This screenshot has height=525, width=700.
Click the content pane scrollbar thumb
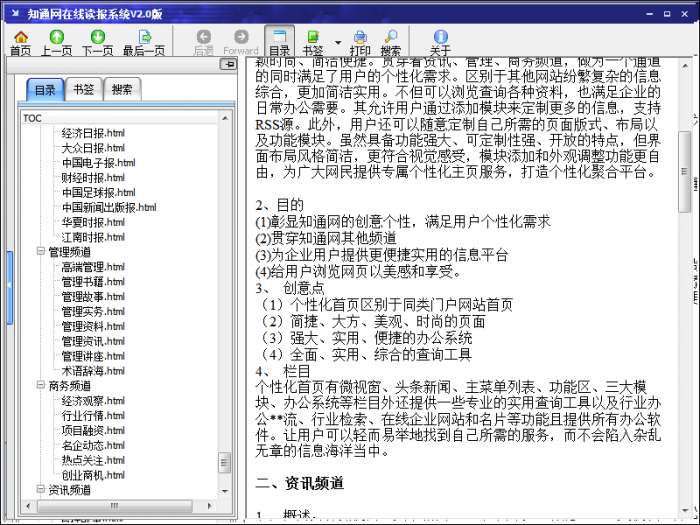685,172
